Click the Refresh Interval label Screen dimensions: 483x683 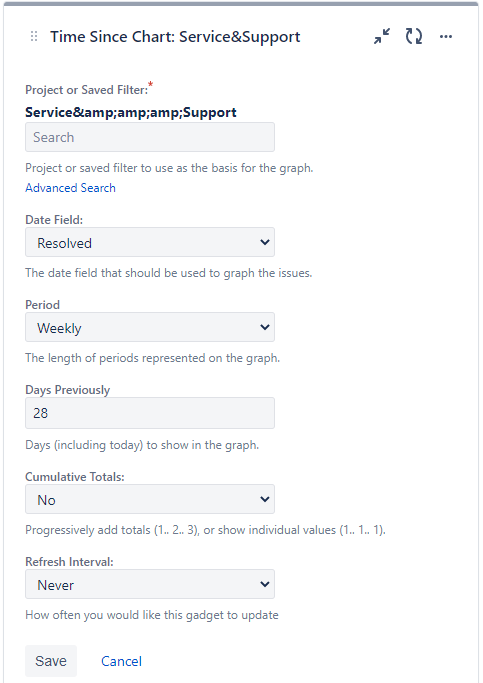coord(69,561)
